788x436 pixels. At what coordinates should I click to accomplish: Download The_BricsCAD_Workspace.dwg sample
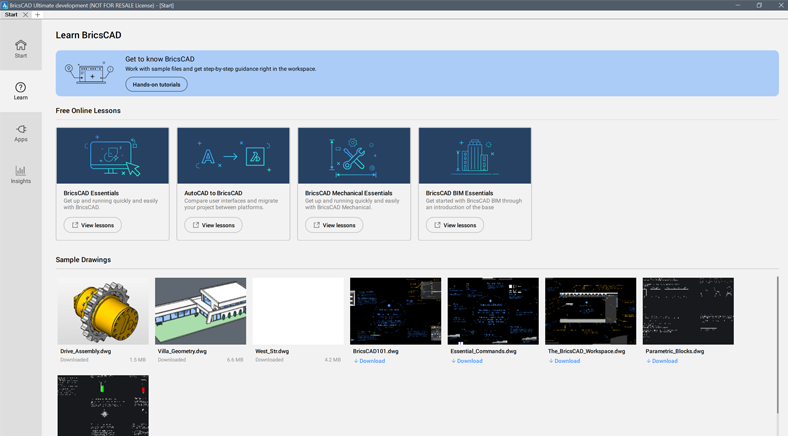coord(564,361)
